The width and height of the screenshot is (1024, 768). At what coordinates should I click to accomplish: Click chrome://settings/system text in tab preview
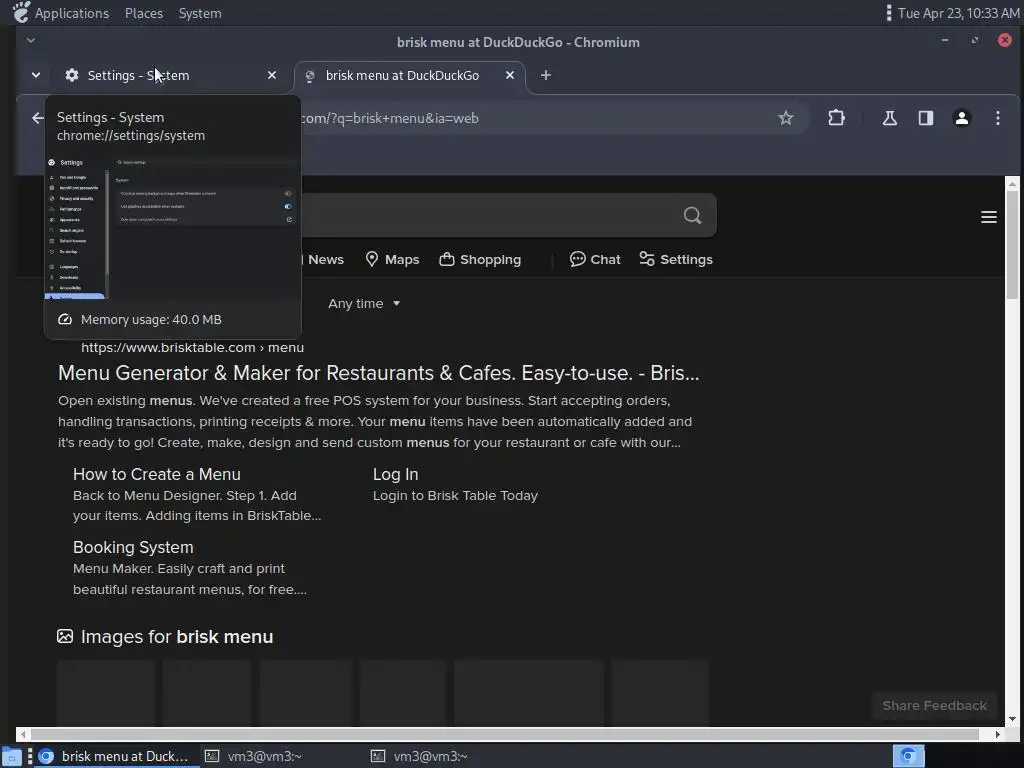(131, 136)
